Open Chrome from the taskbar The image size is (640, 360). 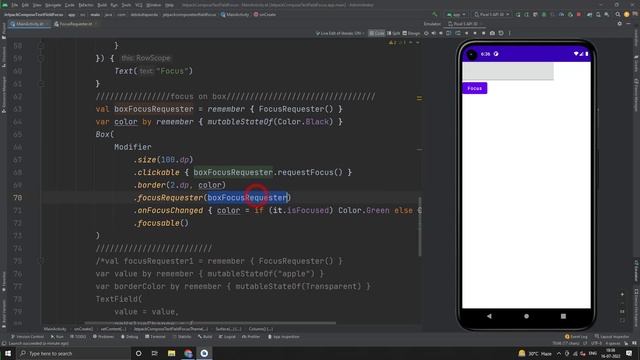click(188, 353)
